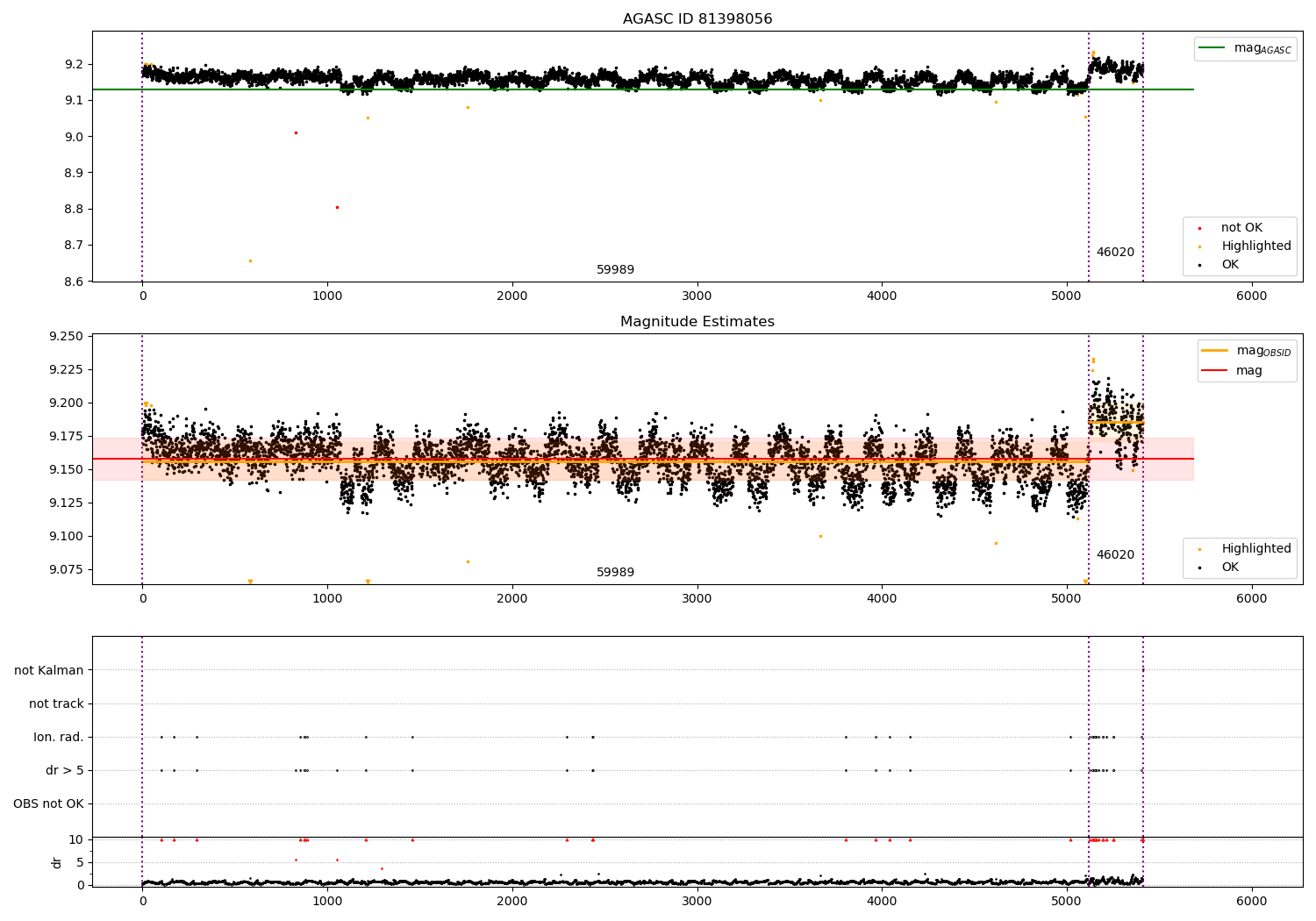Click the 'OBS not OK' row label
The width and height of the screenshot is (1316, 921).
[x=48, y=804]
